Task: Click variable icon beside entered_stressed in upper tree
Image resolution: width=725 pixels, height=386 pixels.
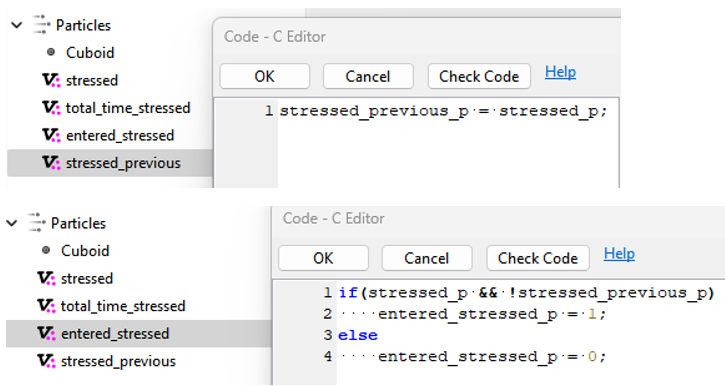Action: [x=51, y=135]
